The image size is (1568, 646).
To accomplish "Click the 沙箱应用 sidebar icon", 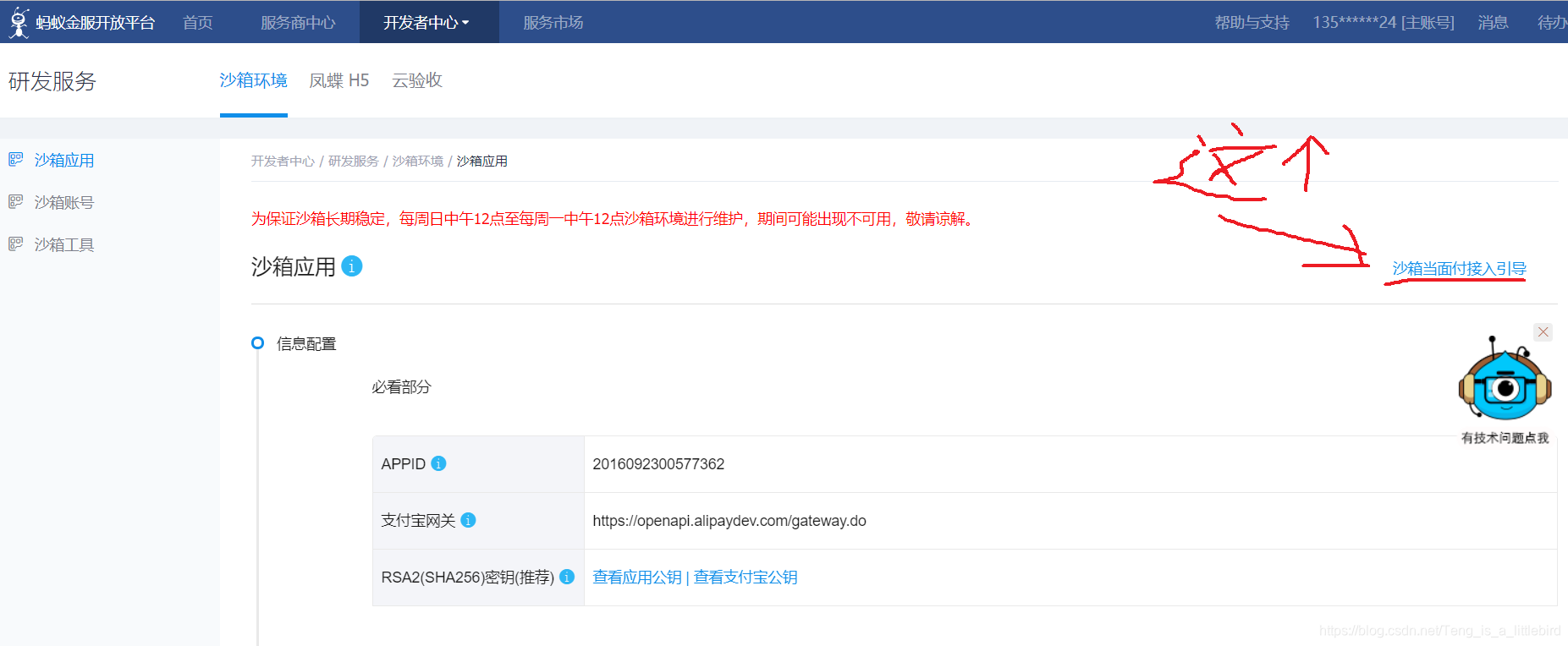I will (16, 159).
